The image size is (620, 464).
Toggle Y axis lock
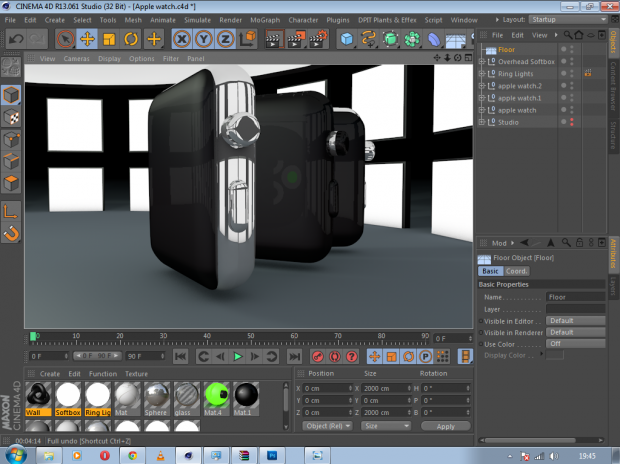coord(204,39)
